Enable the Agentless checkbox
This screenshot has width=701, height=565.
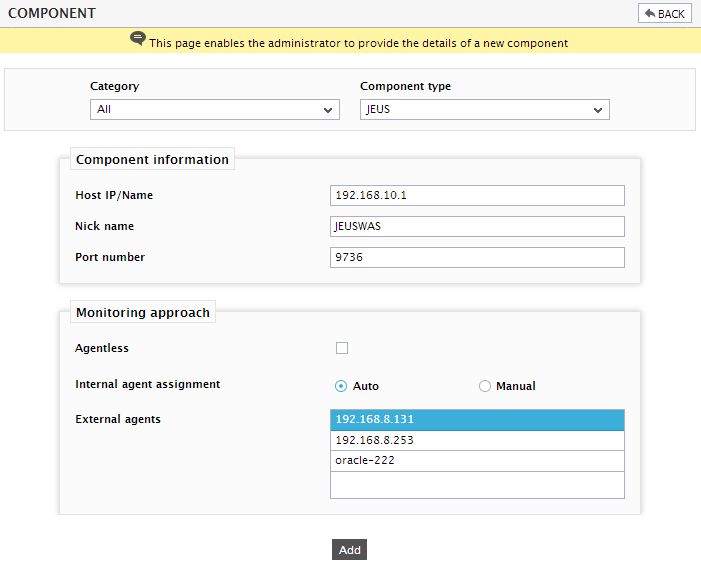tap(342, 348)
